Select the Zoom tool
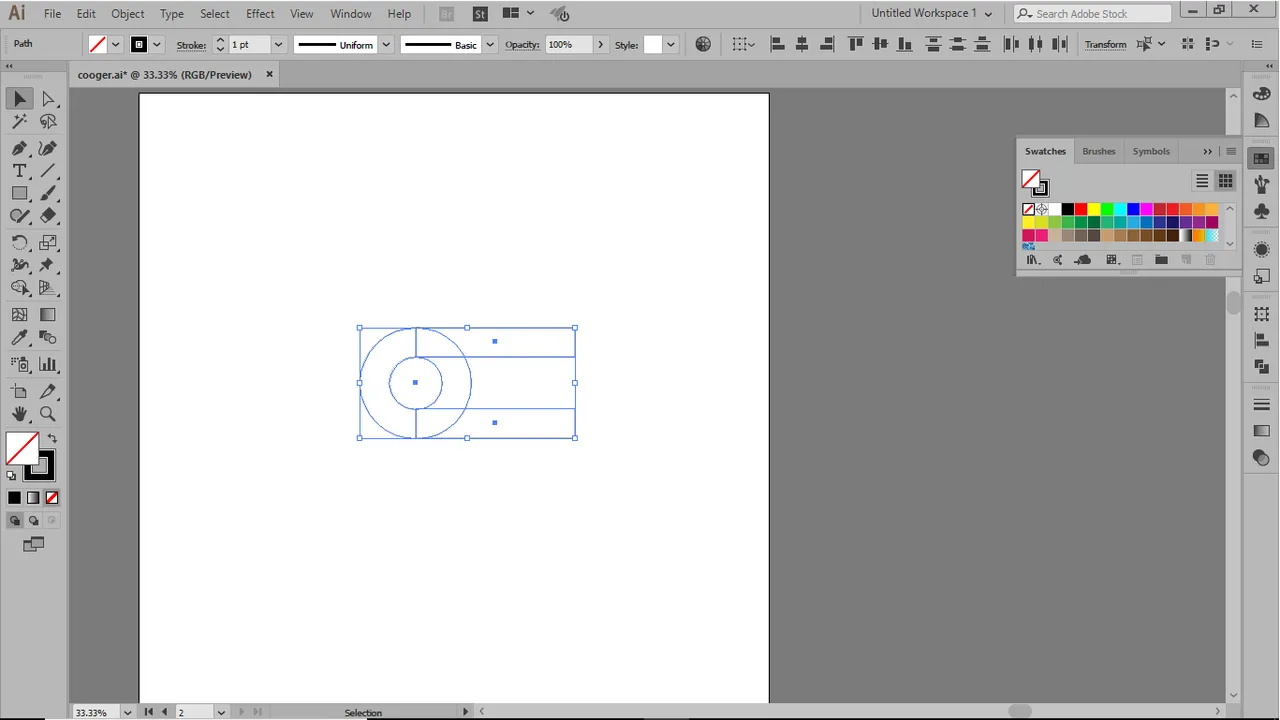 [48, 414]
